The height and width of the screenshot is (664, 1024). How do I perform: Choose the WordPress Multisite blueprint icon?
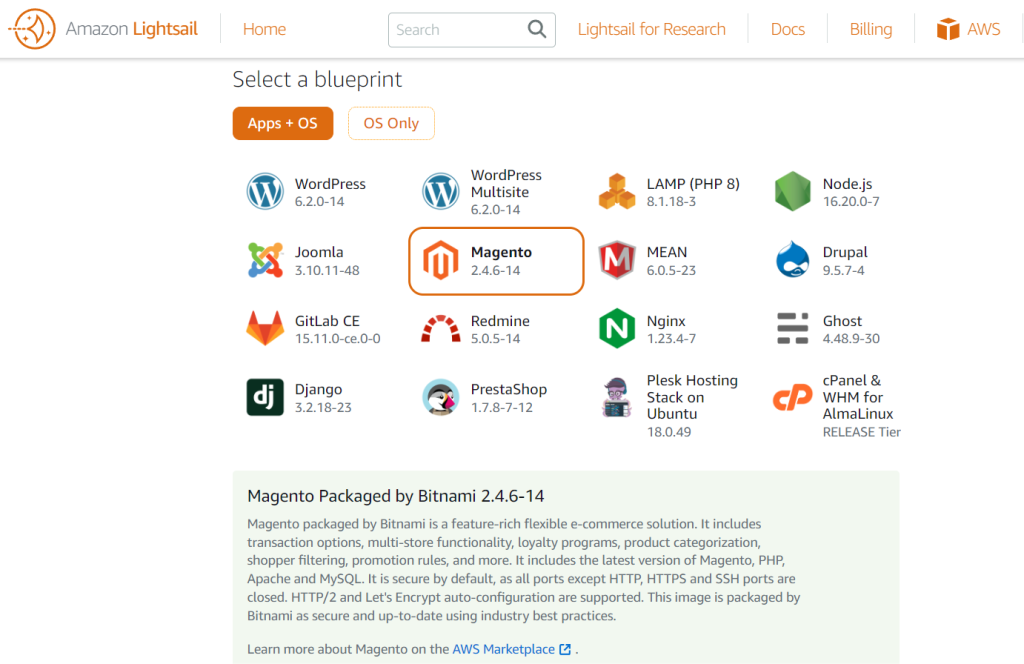pos(441,191)
